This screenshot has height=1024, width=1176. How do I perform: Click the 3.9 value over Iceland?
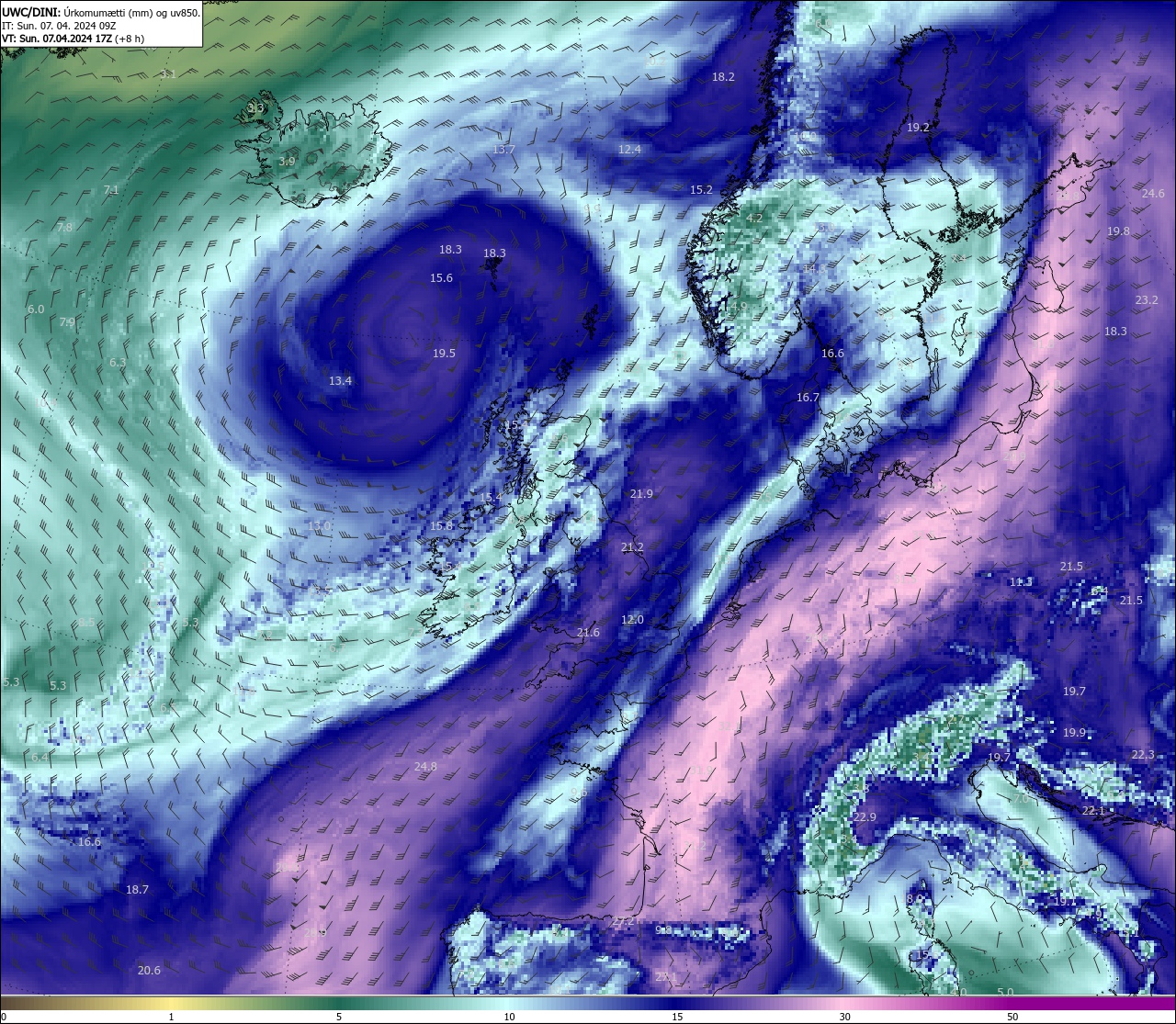287,162
